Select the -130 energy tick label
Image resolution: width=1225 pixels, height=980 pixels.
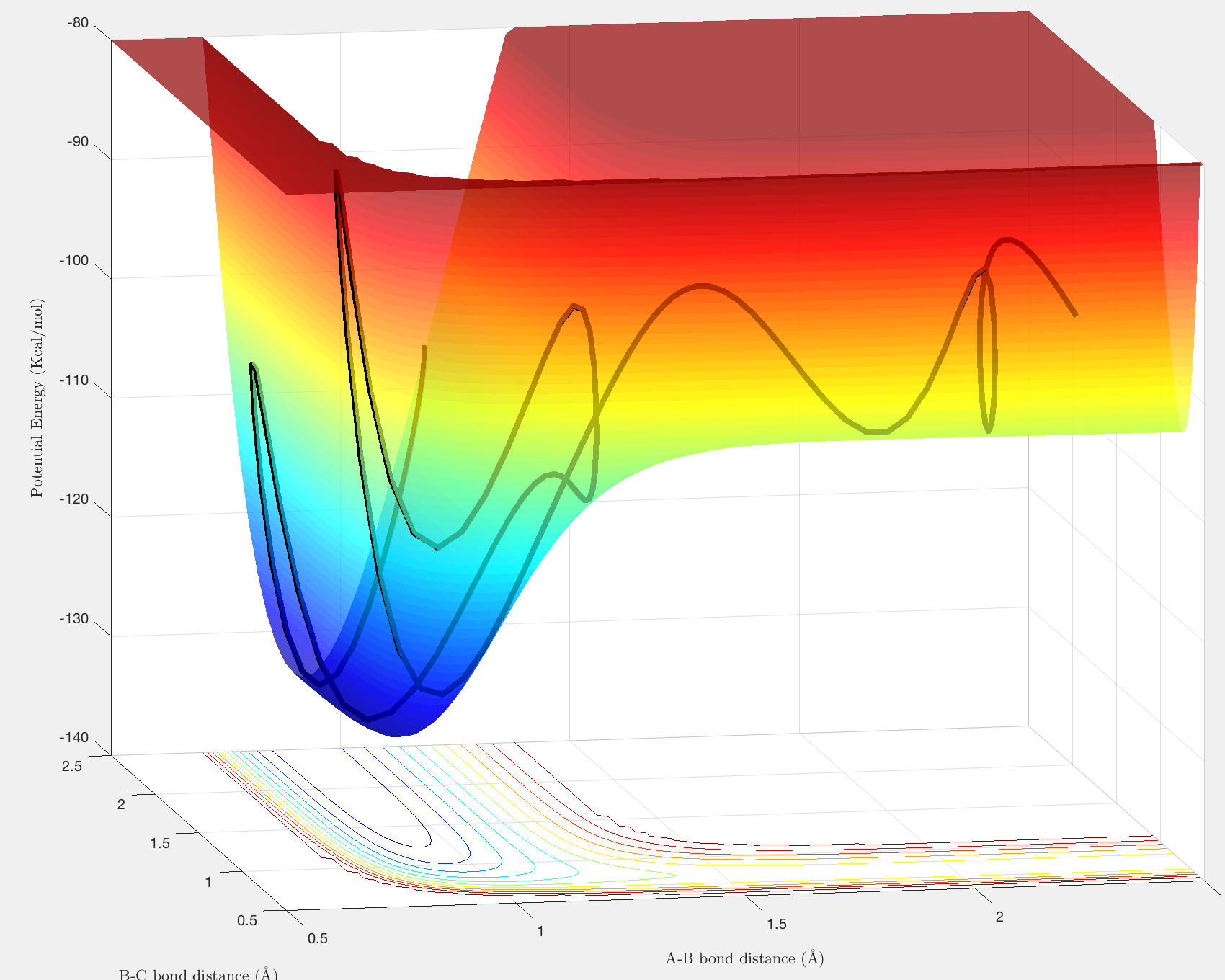pyautogui.click(x=74, y=619)
